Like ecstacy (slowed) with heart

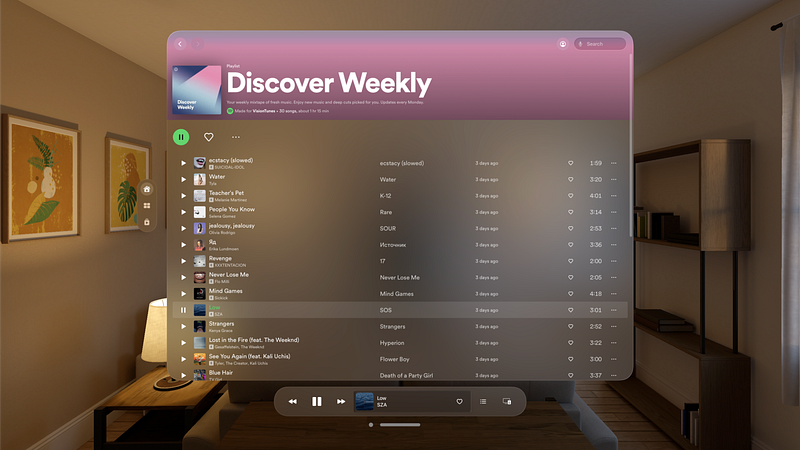[570, 163]
